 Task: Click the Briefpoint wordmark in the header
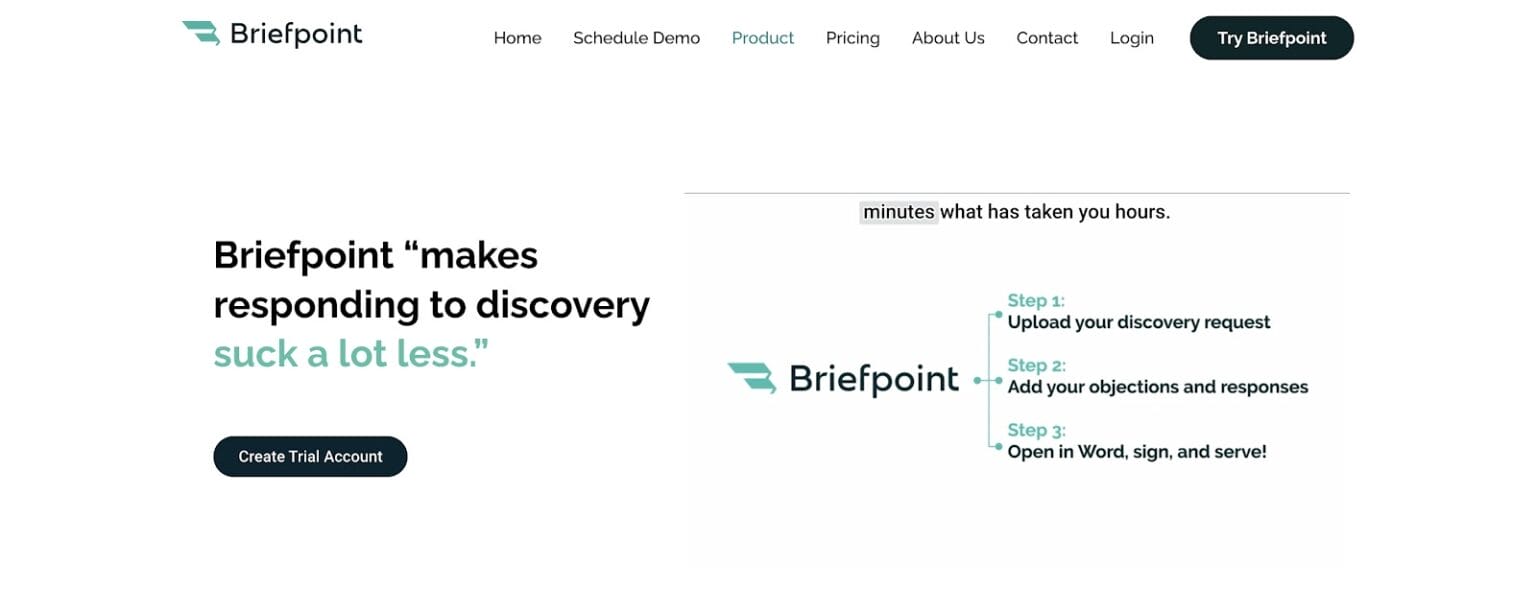click(x=296, y=35)
